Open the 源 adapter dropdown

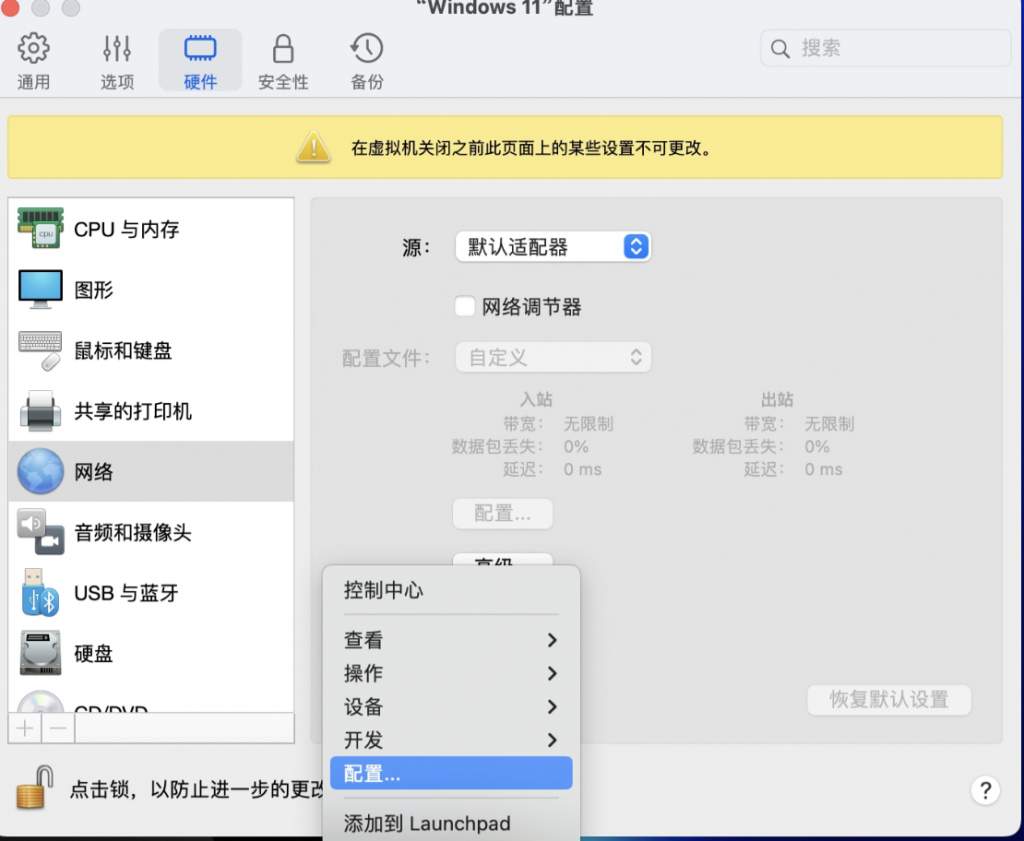pyautogui.click(x=553, y=246)
